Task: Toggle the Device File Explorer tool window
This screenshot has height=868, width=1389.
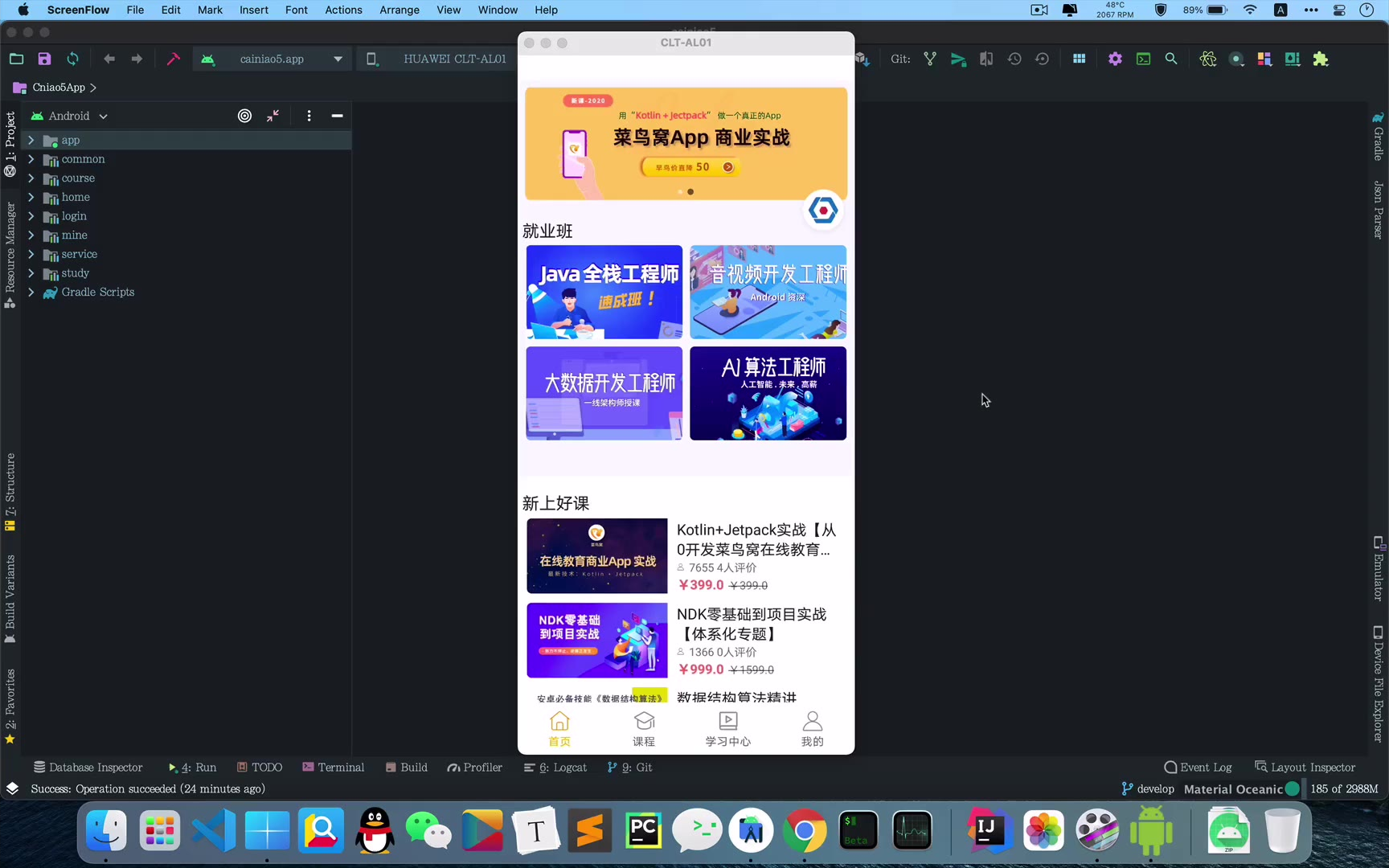Action: 1379,684
